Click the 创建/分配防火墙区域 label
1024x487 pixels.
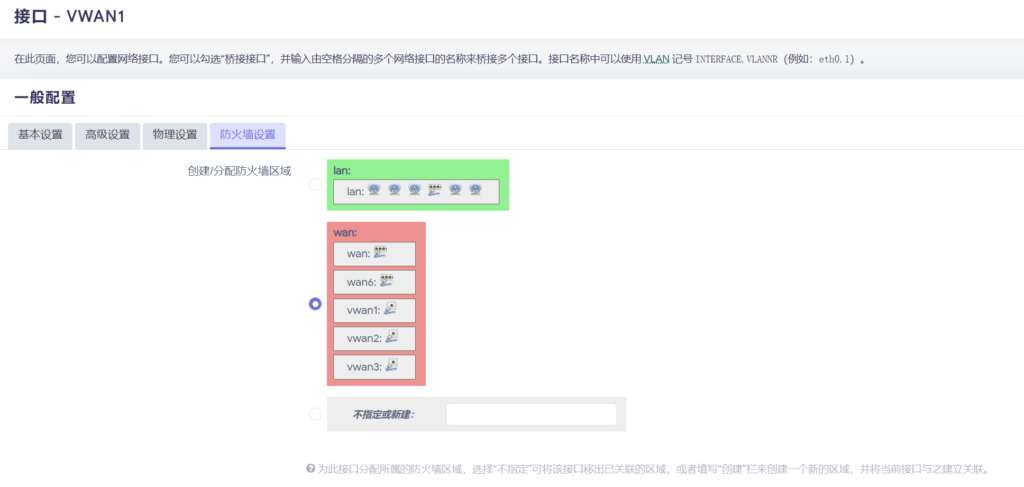[x=239, y=171]
